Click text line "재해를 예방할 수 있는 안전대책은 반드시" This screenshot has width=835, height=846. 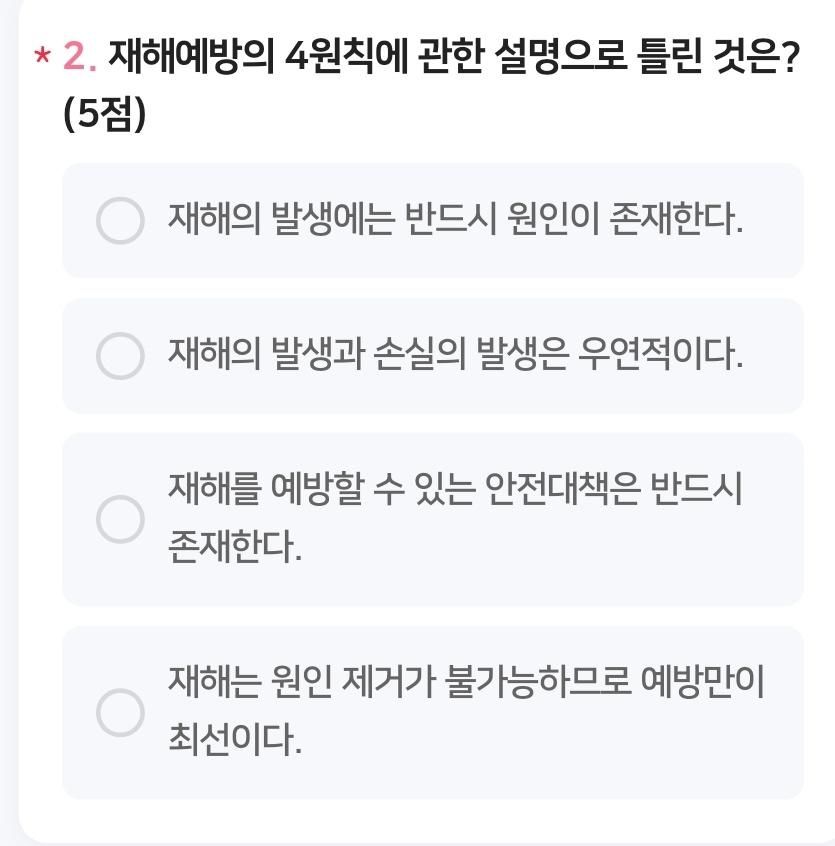tap(455, 490)
